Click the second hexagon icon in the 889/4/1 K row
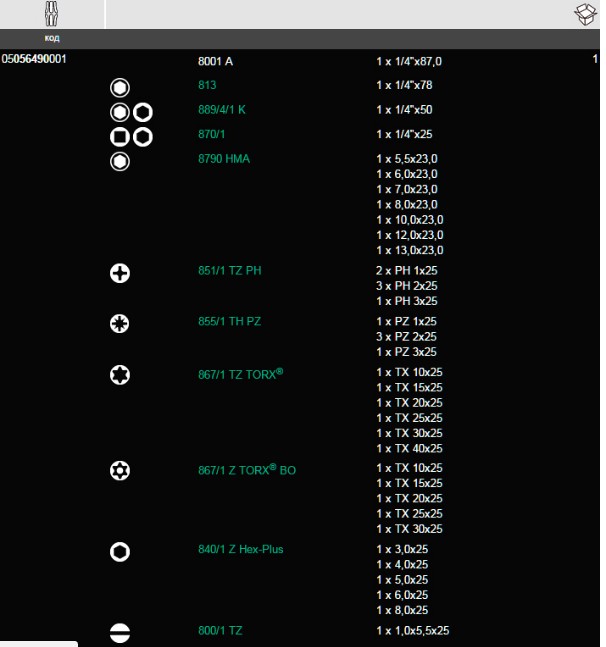 pyautogui.click(x=143, y=112)
